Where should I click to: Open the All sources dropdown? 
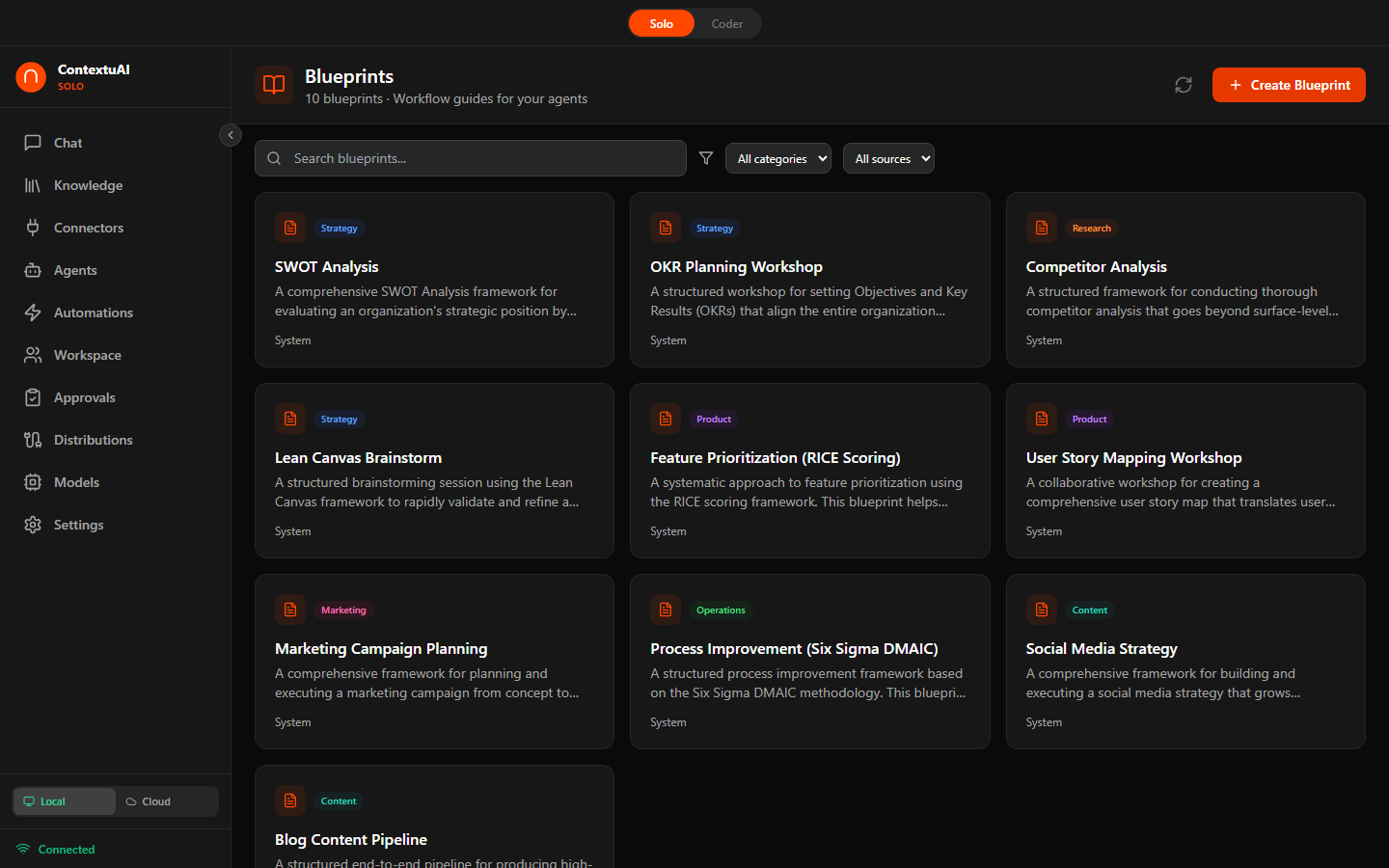888,158
